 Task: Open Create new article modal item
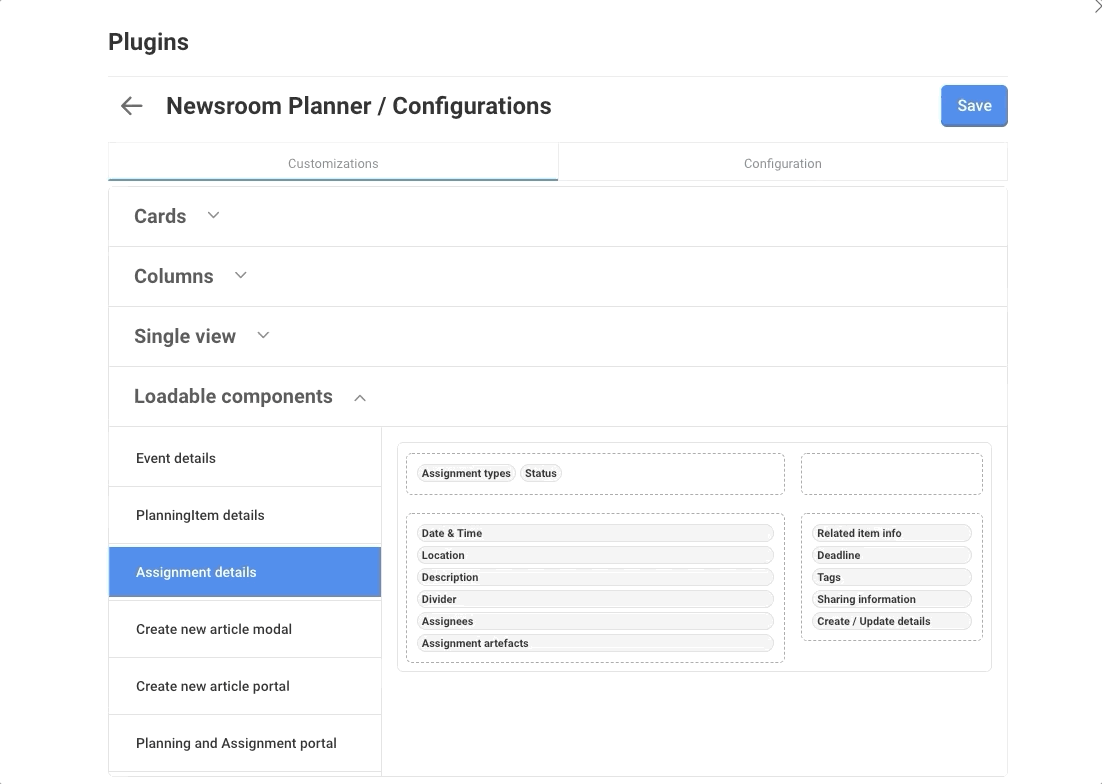coord(214,629)
